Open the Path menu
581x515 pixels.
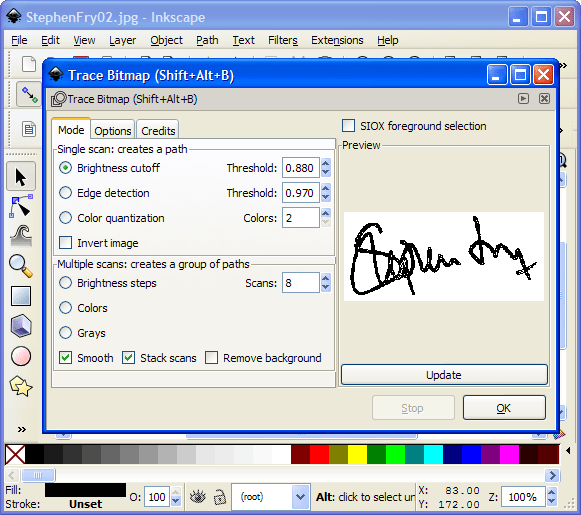207,40
